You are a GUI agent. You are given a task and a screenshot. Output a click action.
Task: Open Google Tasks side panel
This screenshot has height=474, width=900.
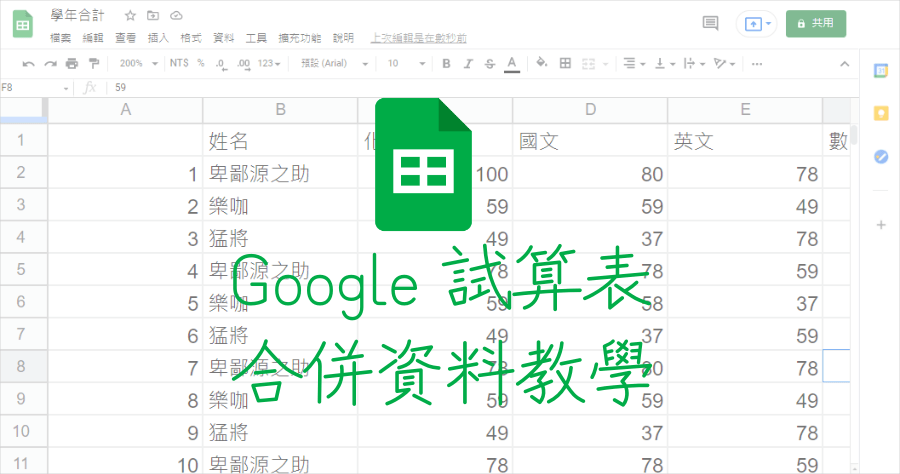click(x=881, y=157)
